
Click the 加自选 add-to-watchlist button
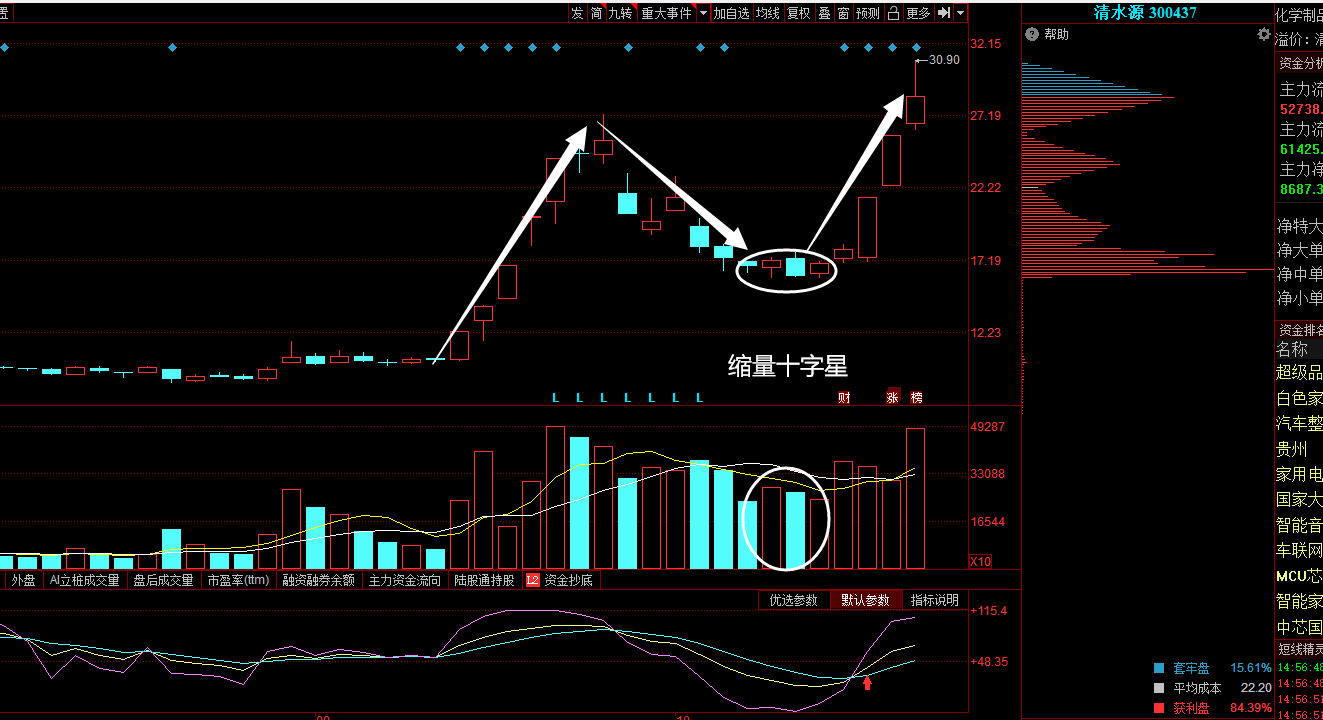point(731,11)
